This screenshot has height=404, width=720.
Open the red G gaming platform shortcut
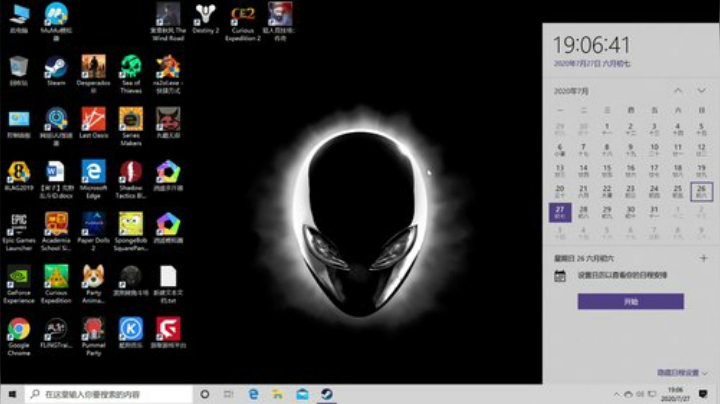[x=168, y=333]
